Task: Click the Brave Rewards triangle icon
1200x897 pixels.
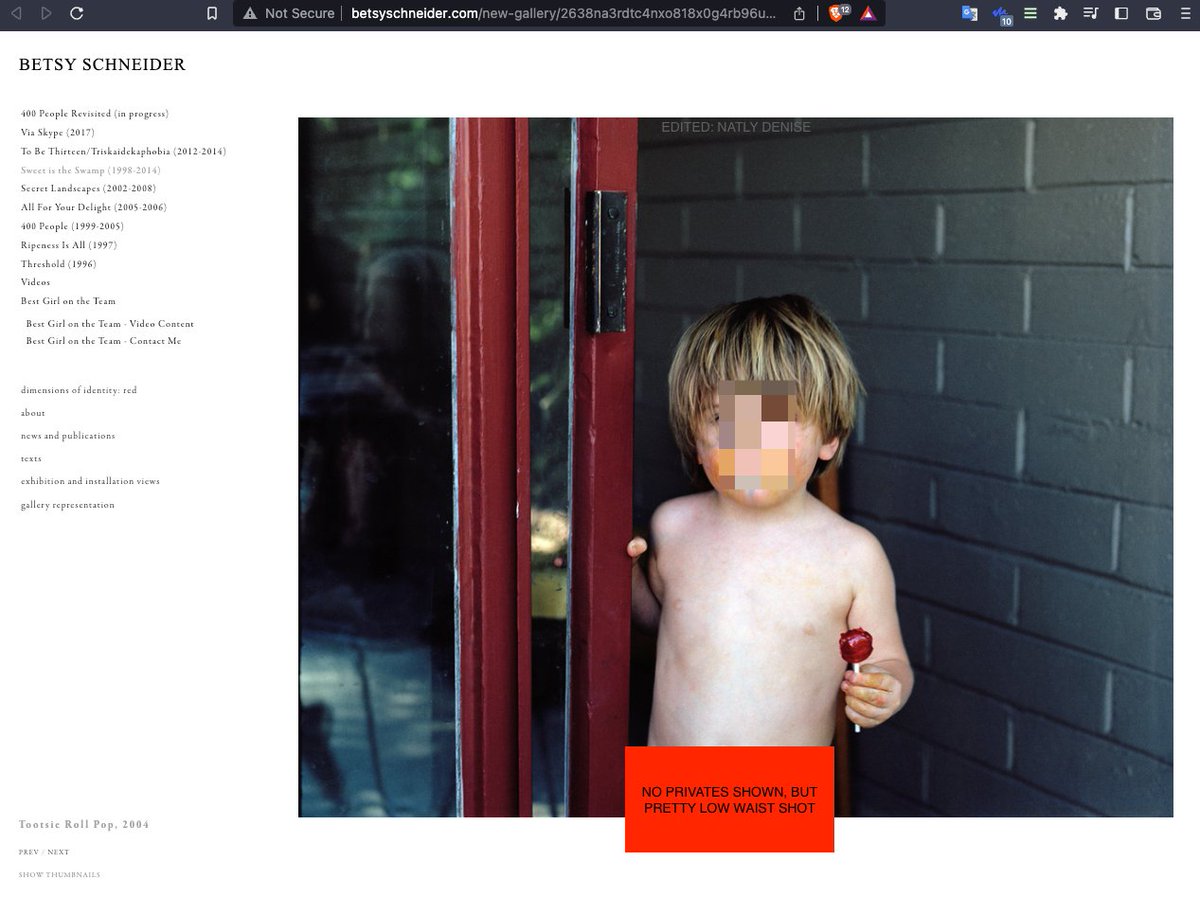Action: [x=867, y=14]
